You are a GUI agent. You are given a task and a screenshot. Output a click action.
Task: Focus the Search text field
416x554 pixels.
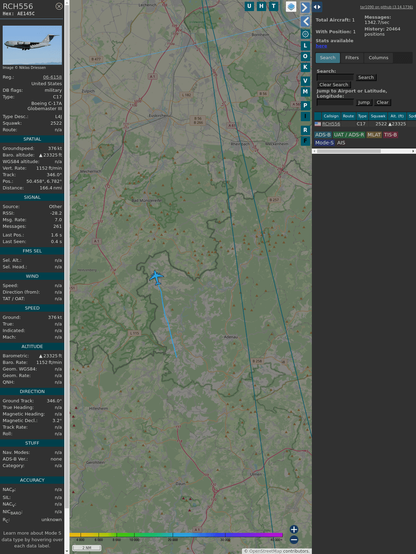[335, 77]
